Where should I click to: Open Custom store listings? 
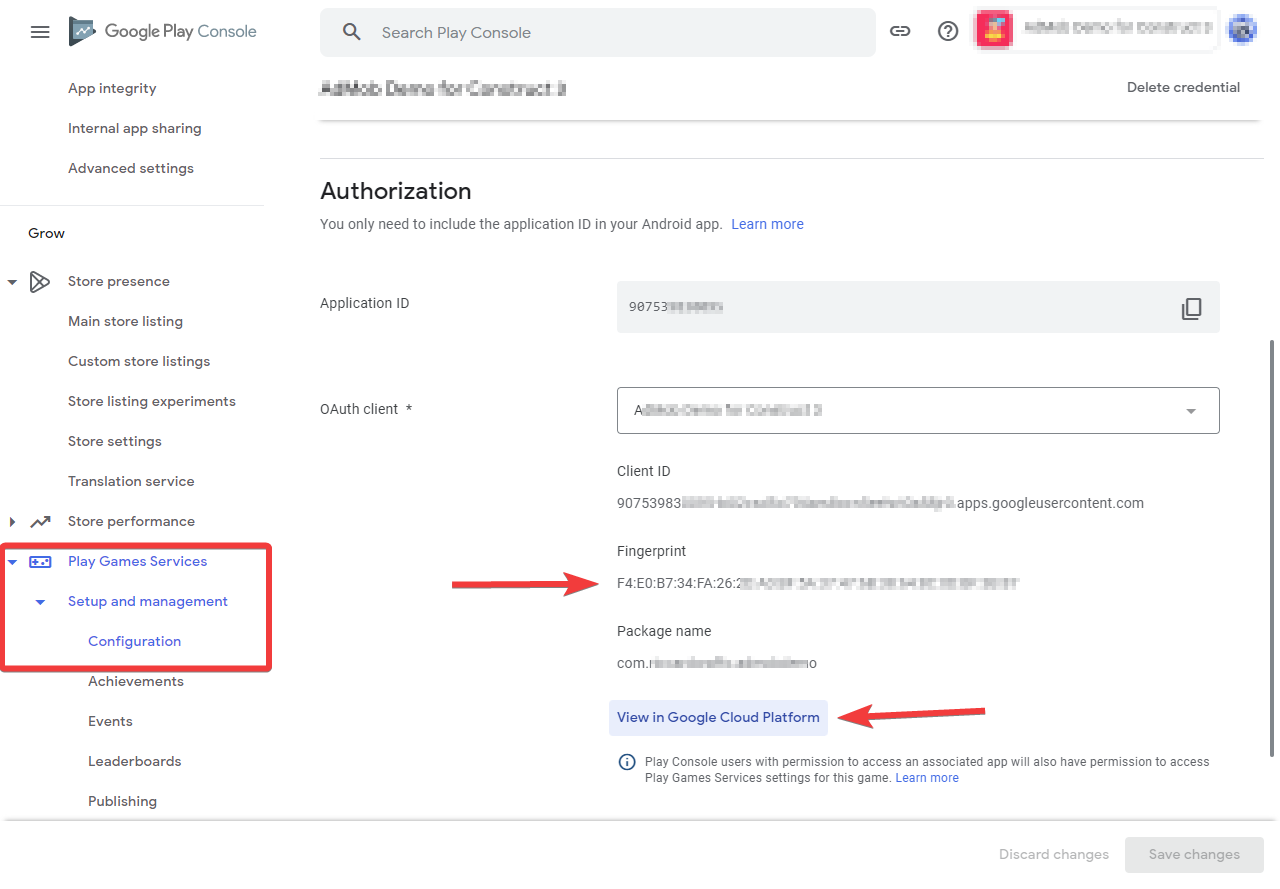pos(139,361)
